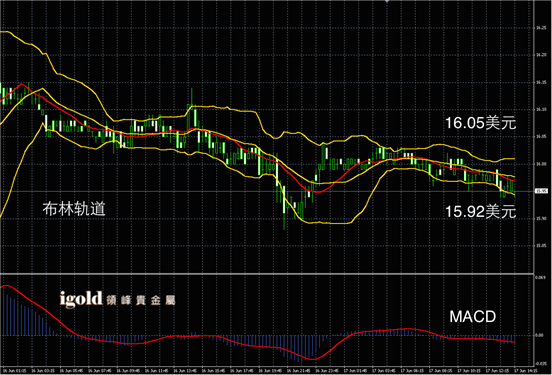Click the MACD 0.00 zero level label

pos(539,335)
